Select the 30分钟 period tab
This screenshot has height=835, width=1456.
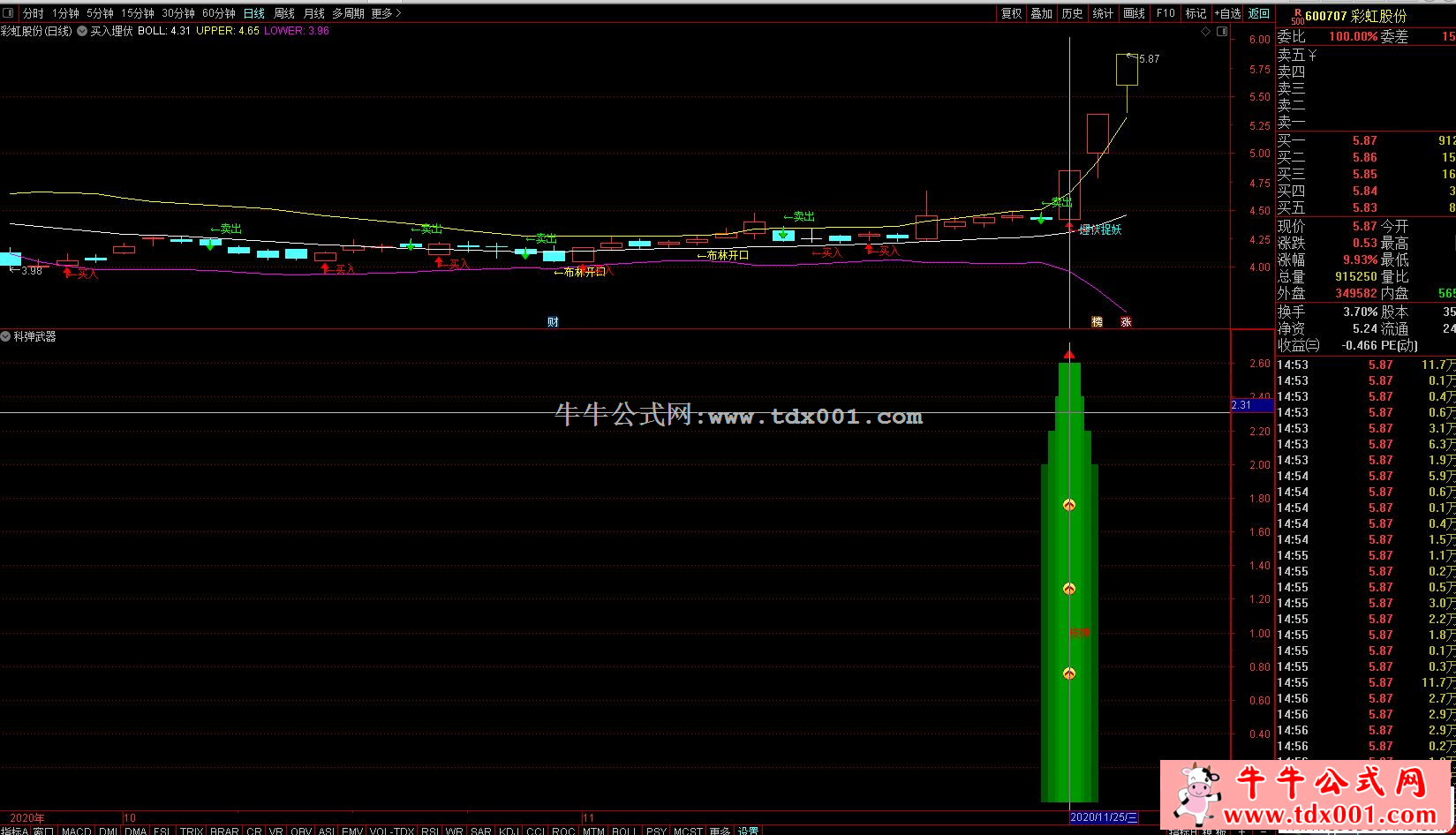tap(177, 13)
